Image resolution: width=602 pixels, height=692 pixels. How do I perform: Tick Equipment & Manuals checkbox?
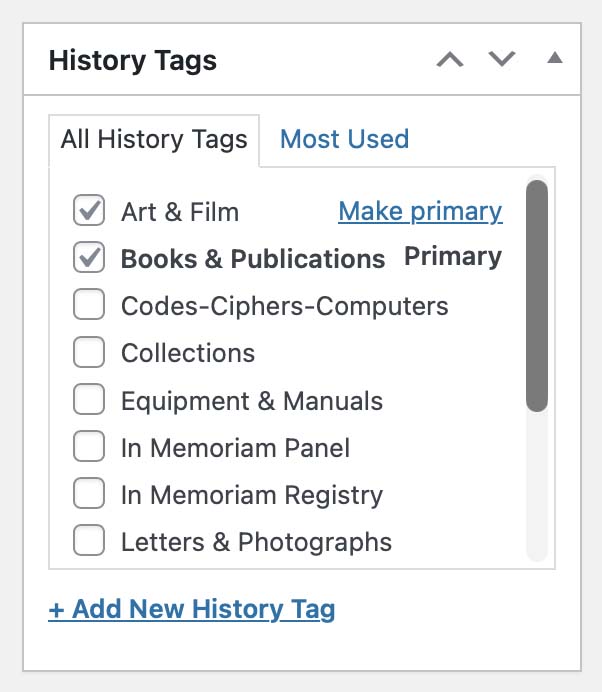click(89, 401)
